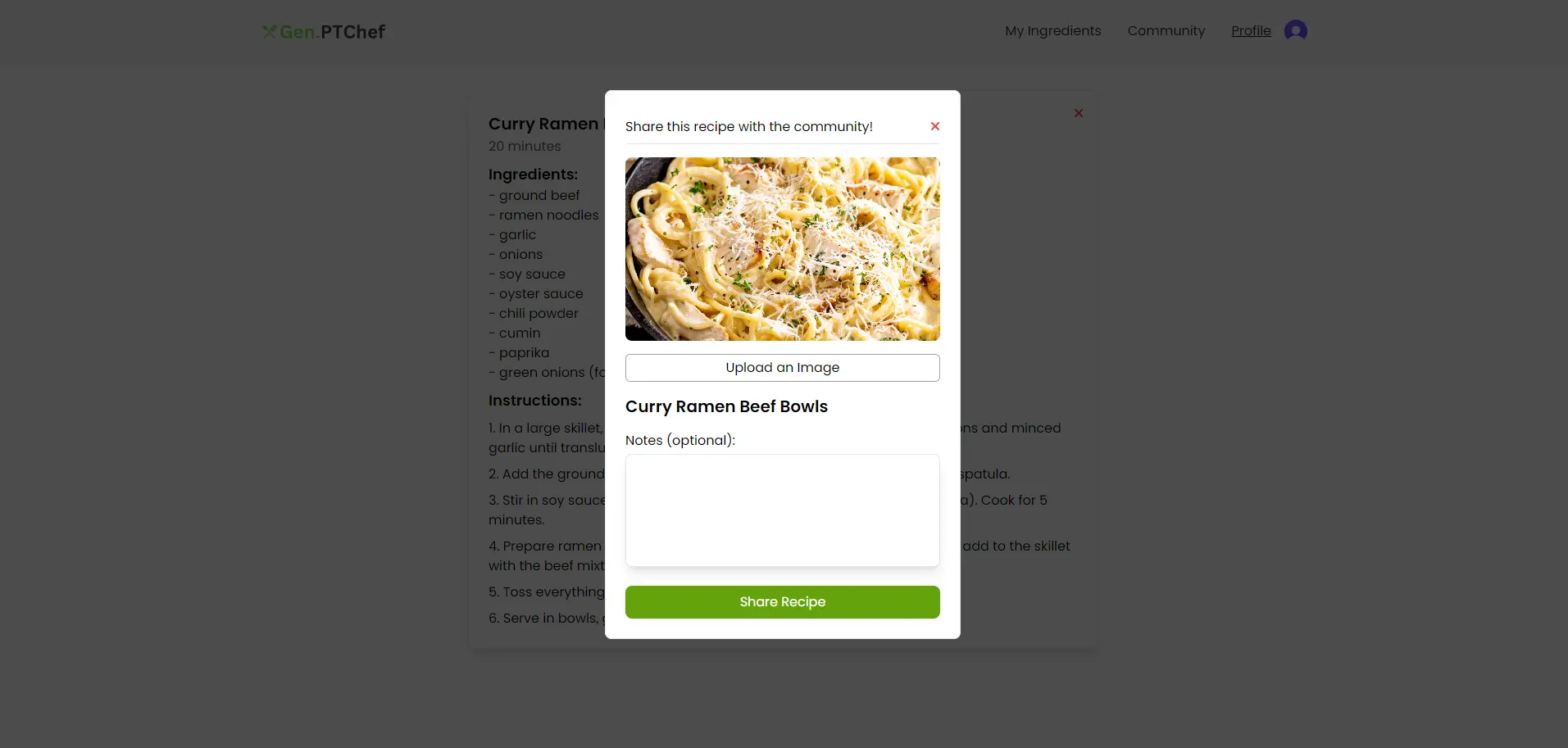Click the Instructions heading
This screenshot has width=1568, height=748.
pos(534,401)
